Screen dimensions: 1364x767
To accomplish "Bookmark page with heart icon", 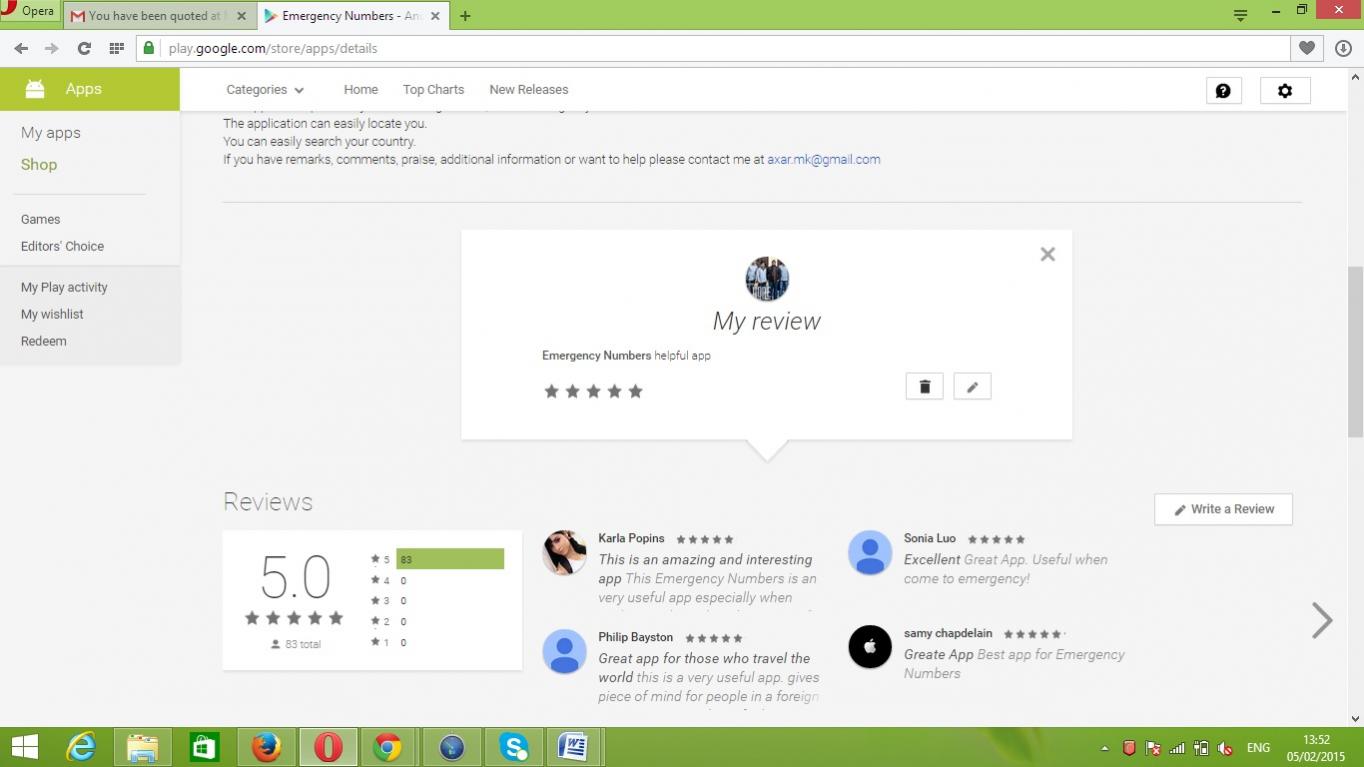I will click(x=1306, y=48).
